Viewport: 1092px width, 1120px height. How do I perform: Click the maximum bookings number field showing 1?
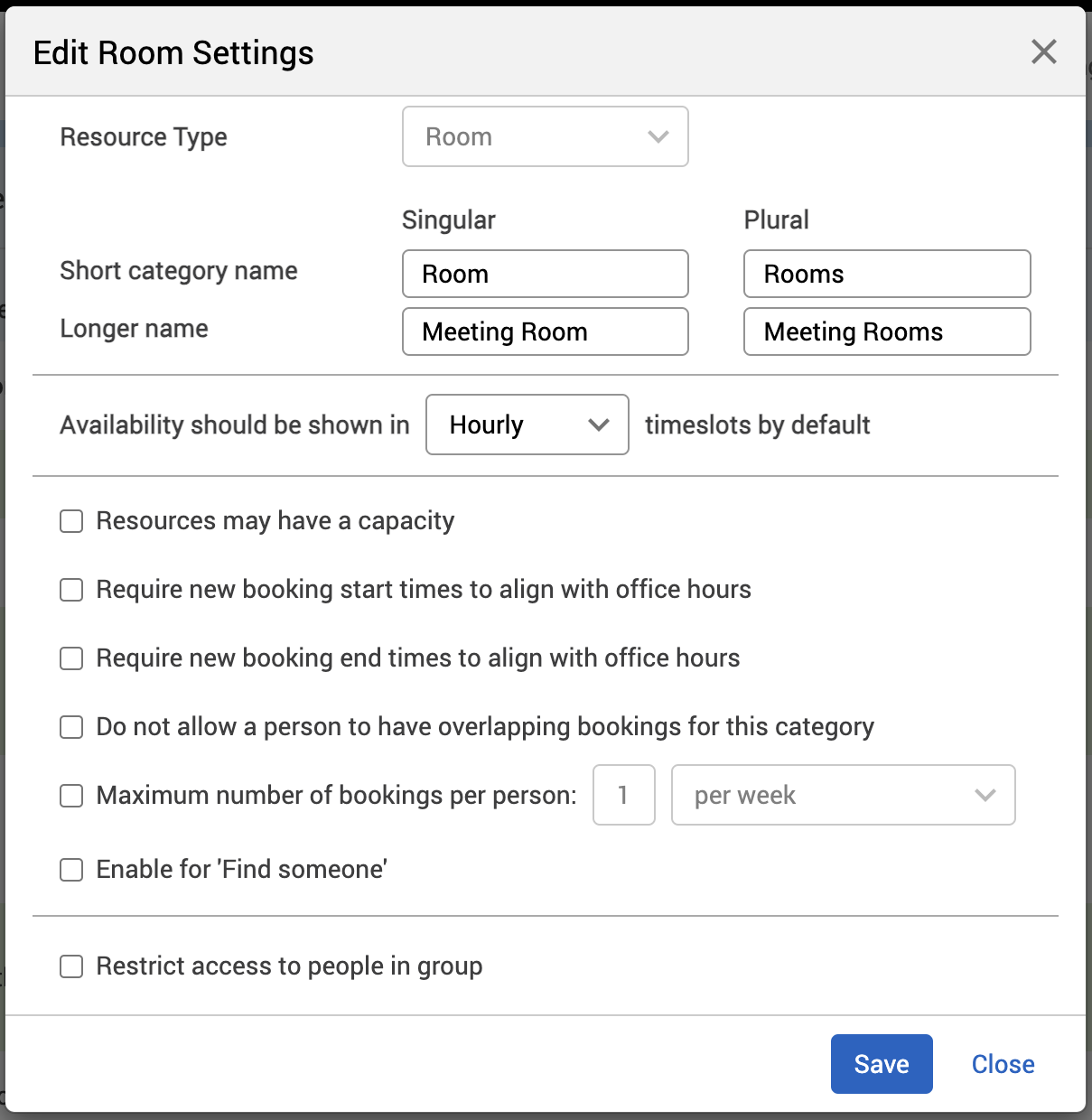click(623, 795)
